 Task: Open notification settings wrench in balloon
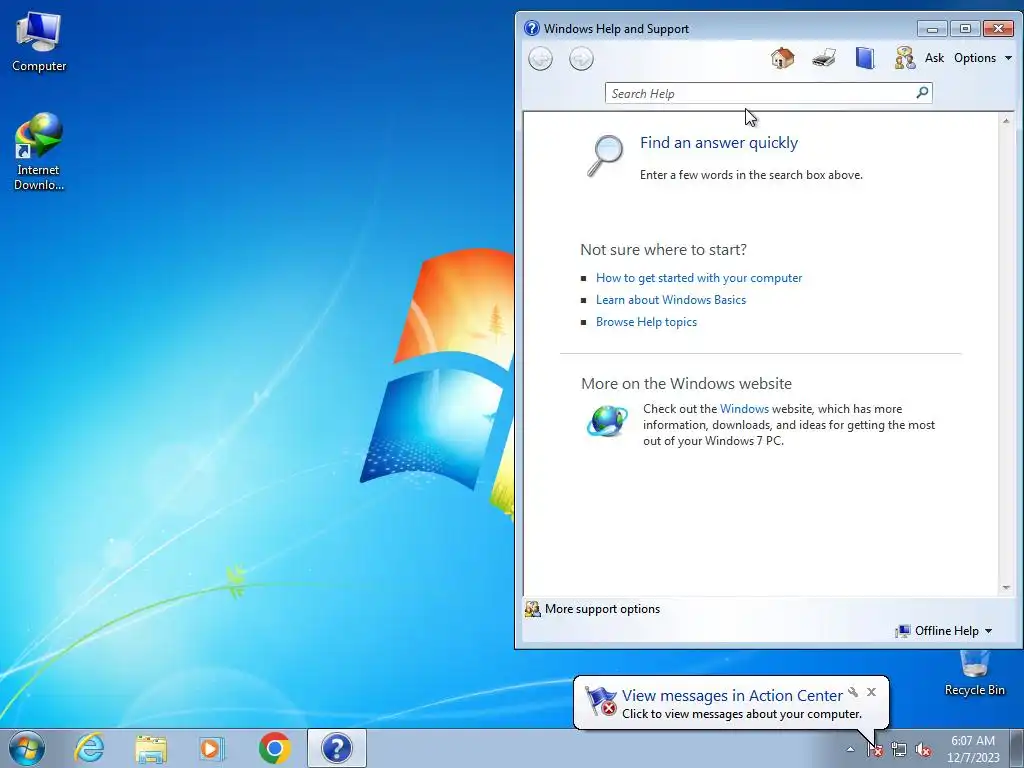[853, 692]
